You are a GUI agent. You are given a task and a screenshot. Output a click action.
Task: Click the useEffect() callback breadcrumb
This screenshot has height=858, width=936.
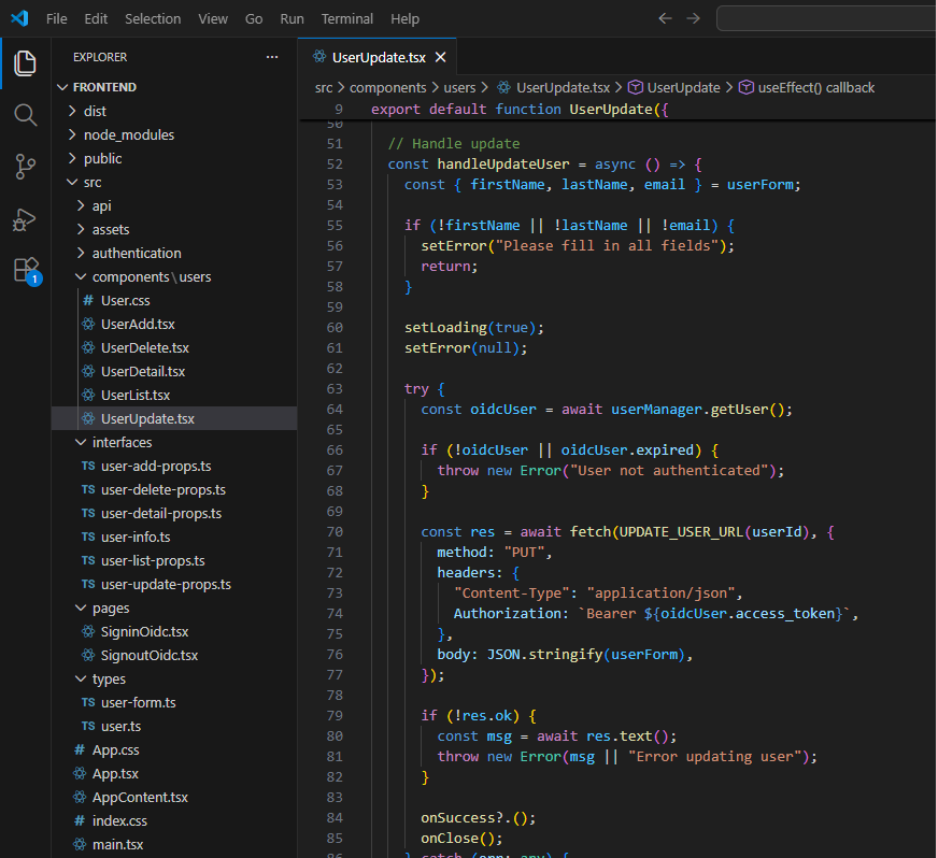tap(815, 88)
